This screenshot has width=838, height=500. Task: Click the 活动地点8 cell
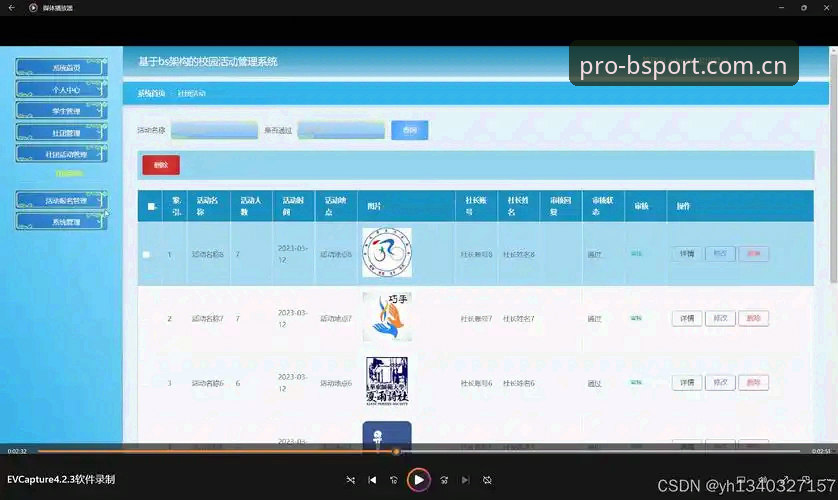[x=336, y=255]
